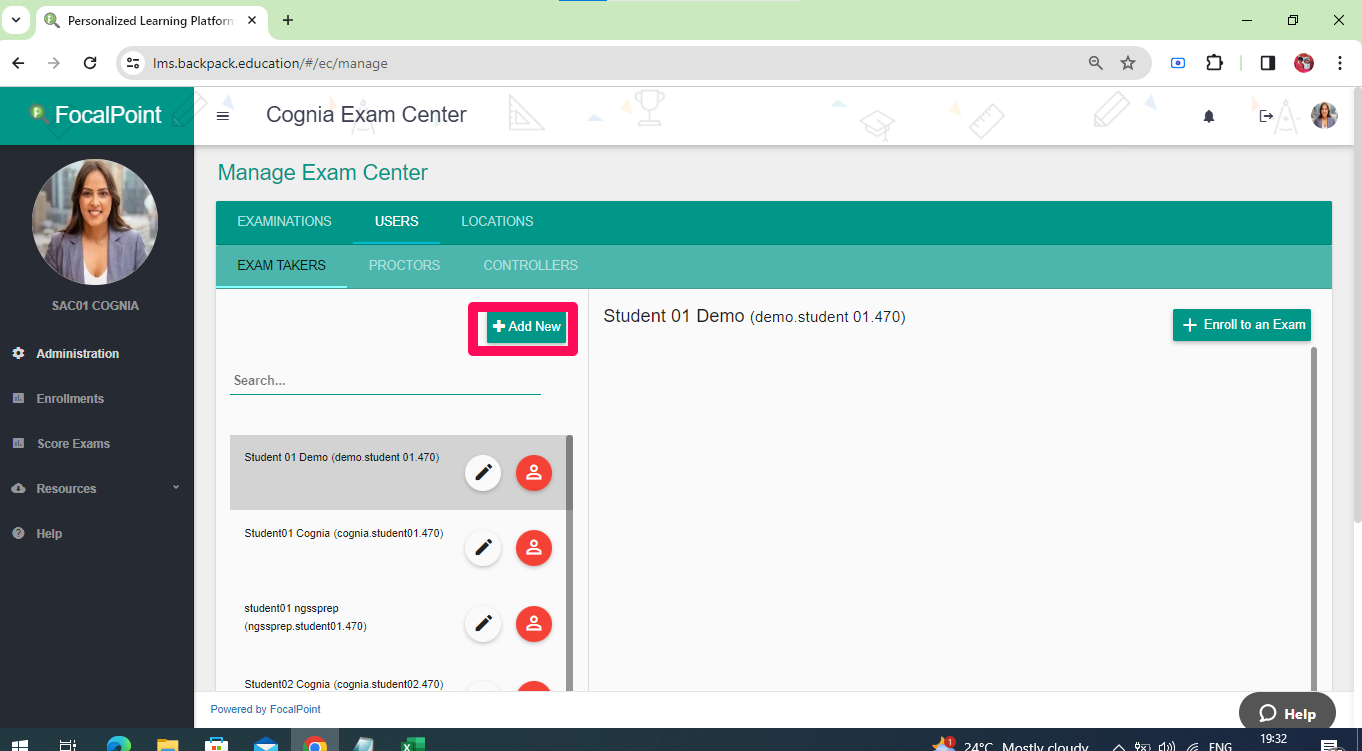Click the Manage Exam Center heading
The image size is (1362, 751).
click(x=323, y=173)
